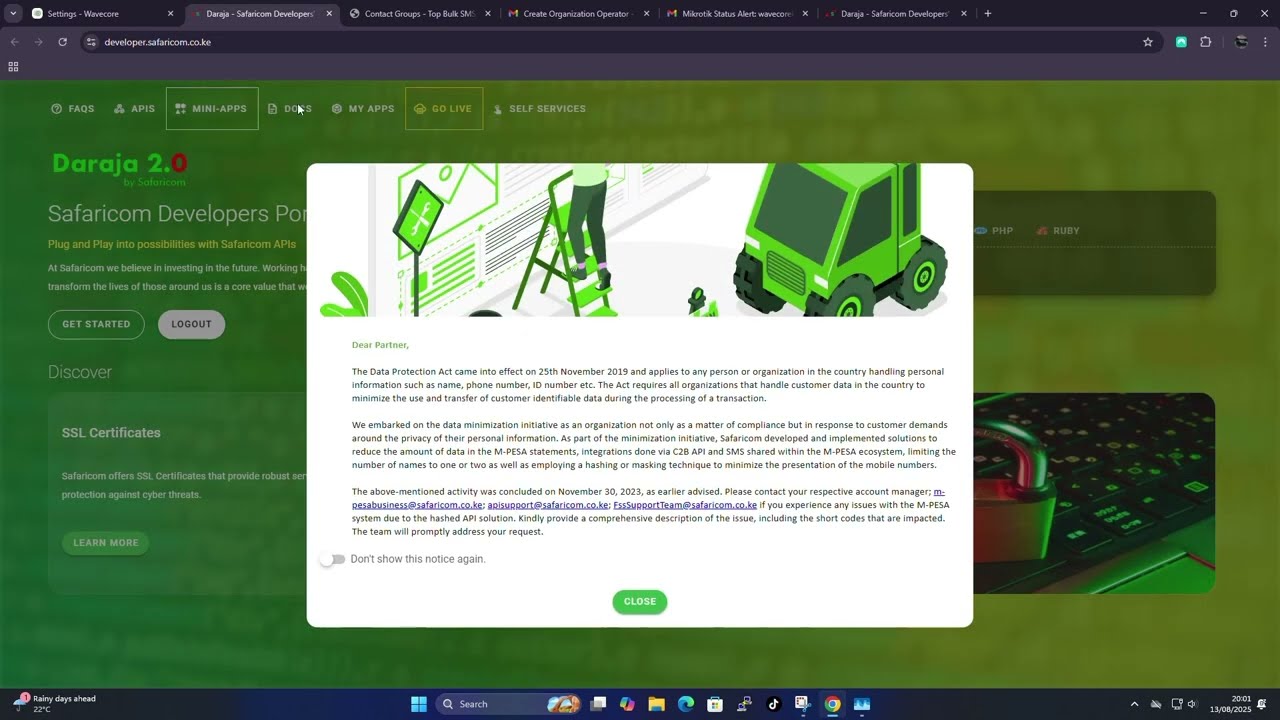Email apisupport@safaricom.co.ke via link
The image size is (1280, 720).
548,505
